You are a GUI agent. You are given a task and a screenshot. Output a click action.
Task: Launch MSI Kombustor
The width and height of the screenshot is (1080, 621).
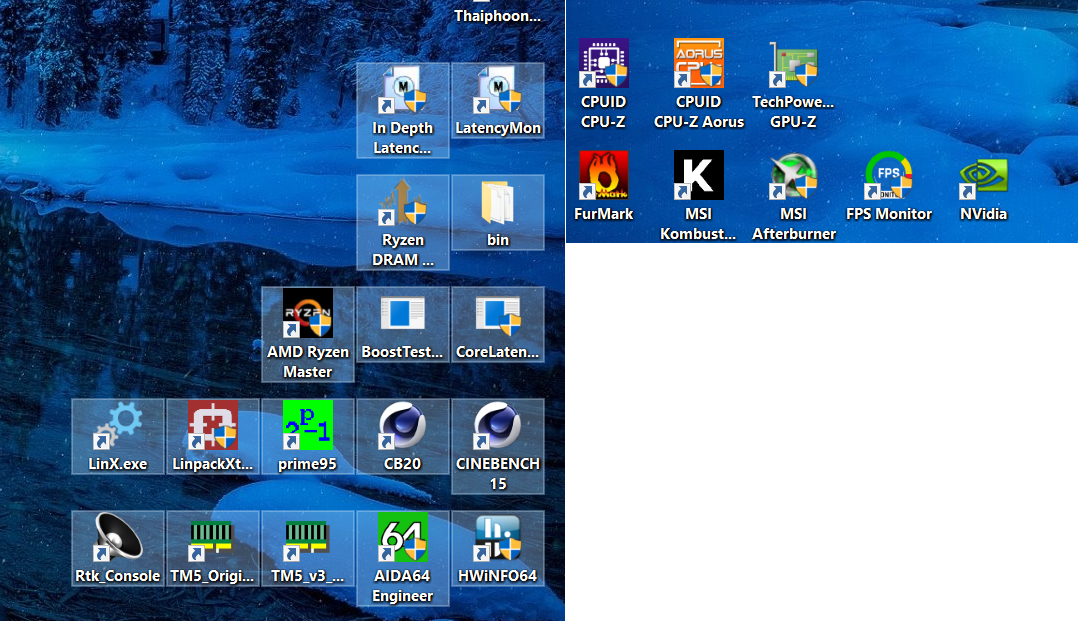(x=698, y=196)
